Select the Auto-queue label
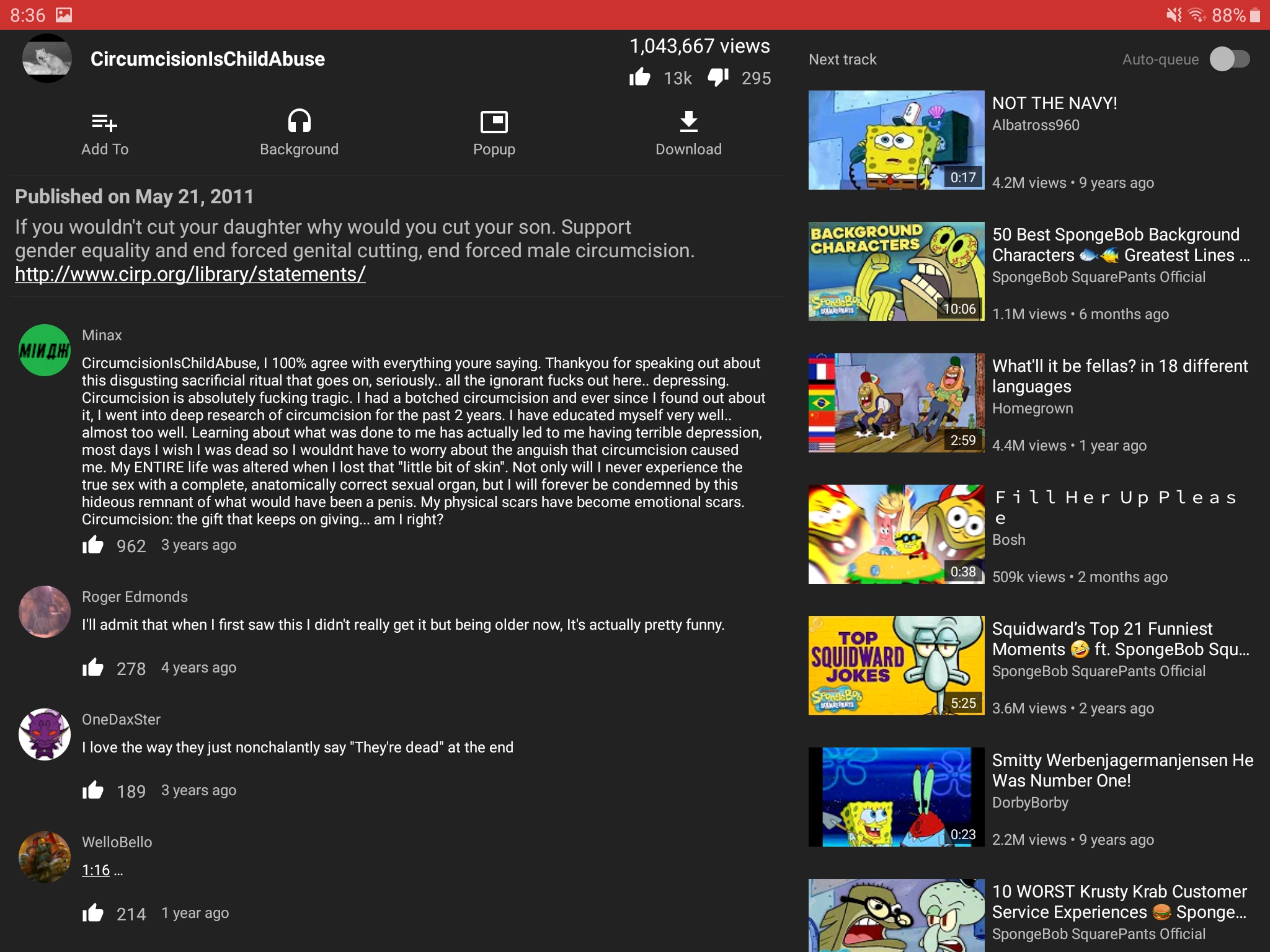This screenshot has width=1270, height=952. (1160, 59)
